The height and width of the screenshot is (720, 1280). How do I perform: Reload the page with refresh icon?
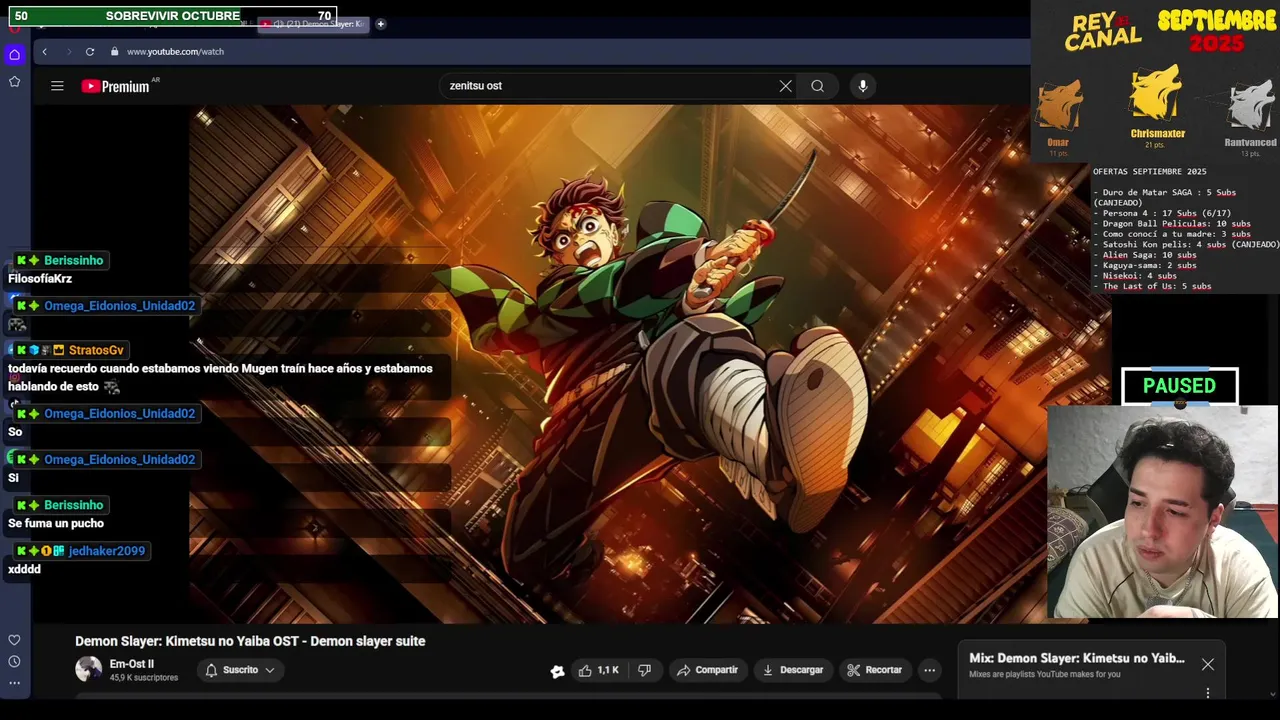pyautogui.click(x=90, y=51)
